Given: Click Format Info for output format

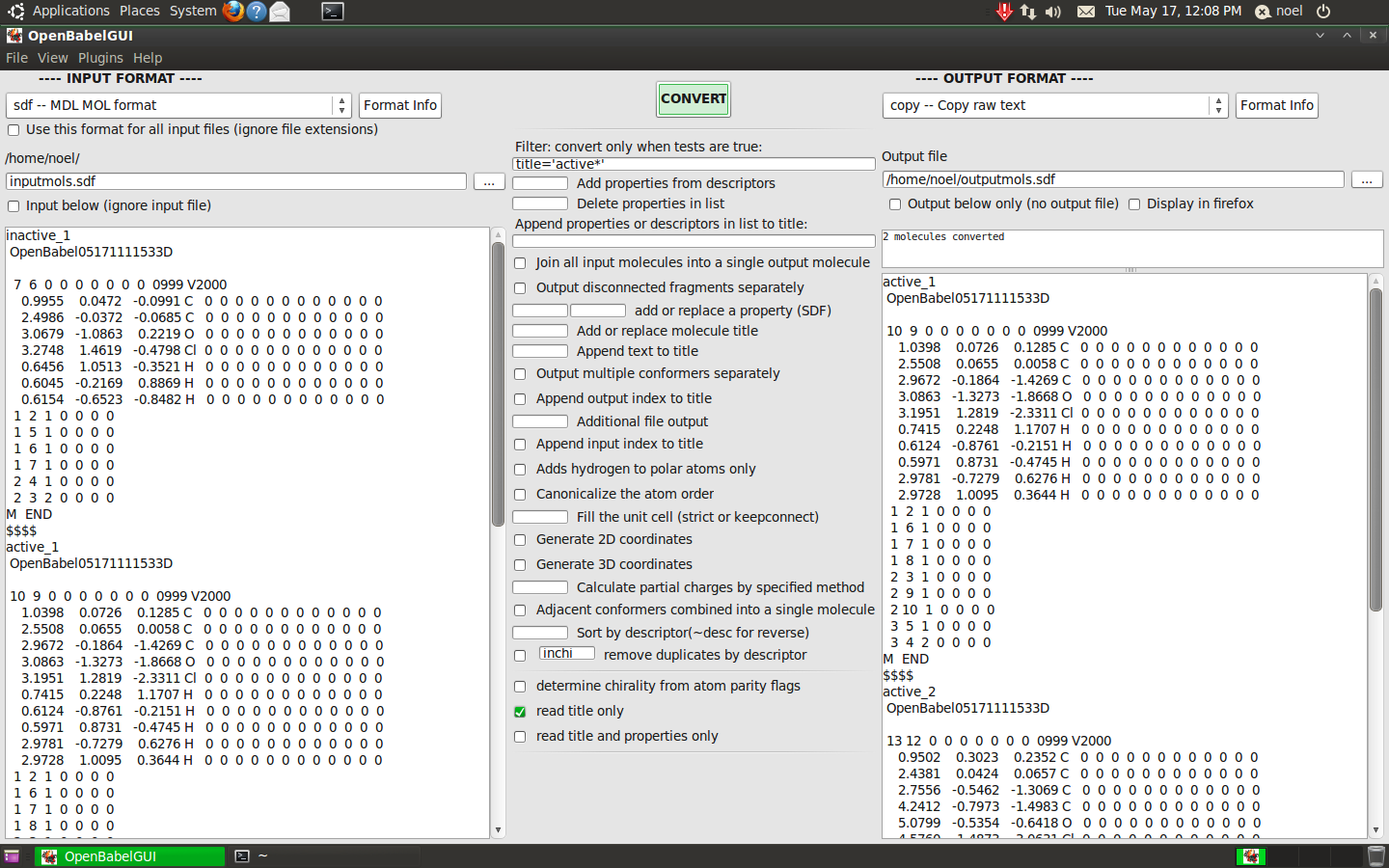Looking at the screenshot, I should (x=1277, y=105).
